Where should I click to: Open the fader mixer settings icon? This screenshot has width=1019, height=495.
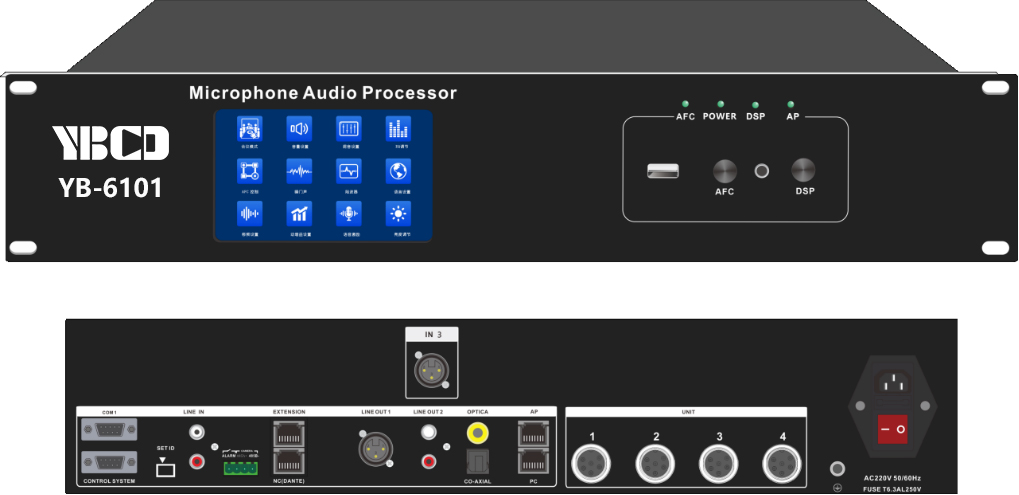pyautogui.click(x=349, y=129)
